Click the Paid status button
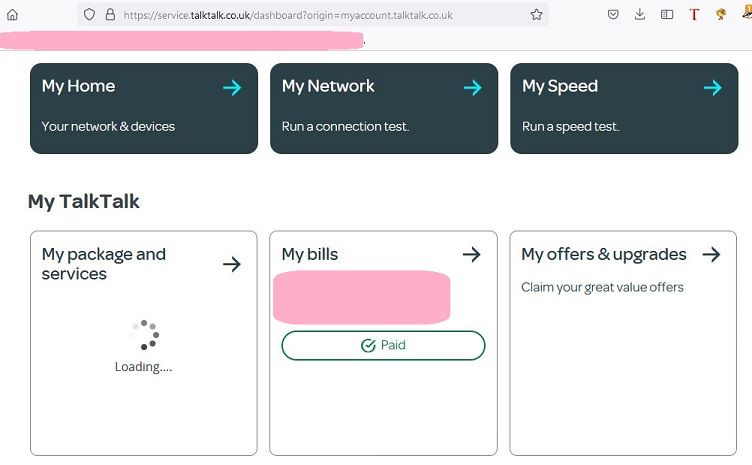Image resolution: width=752 pixels, height=465 pixels. click(x=383, y=345)
